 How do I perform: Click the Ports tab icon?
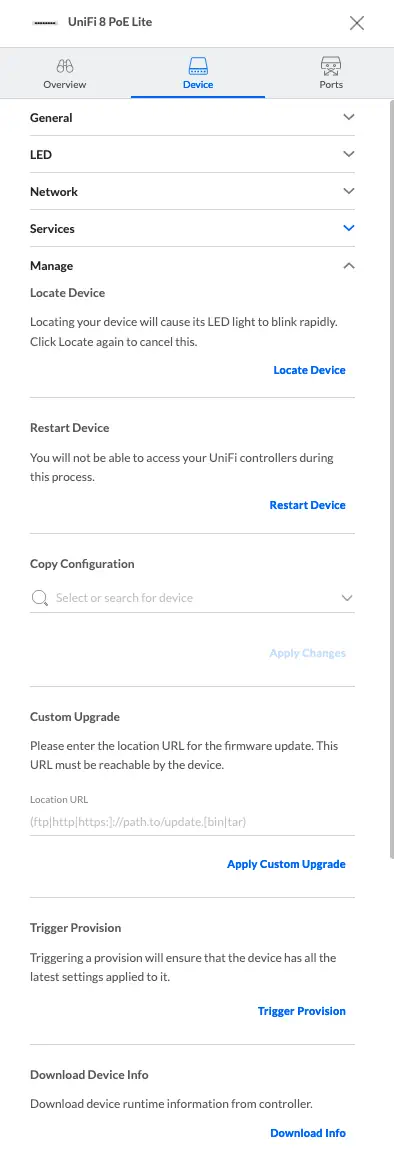(x=331, y=66)
